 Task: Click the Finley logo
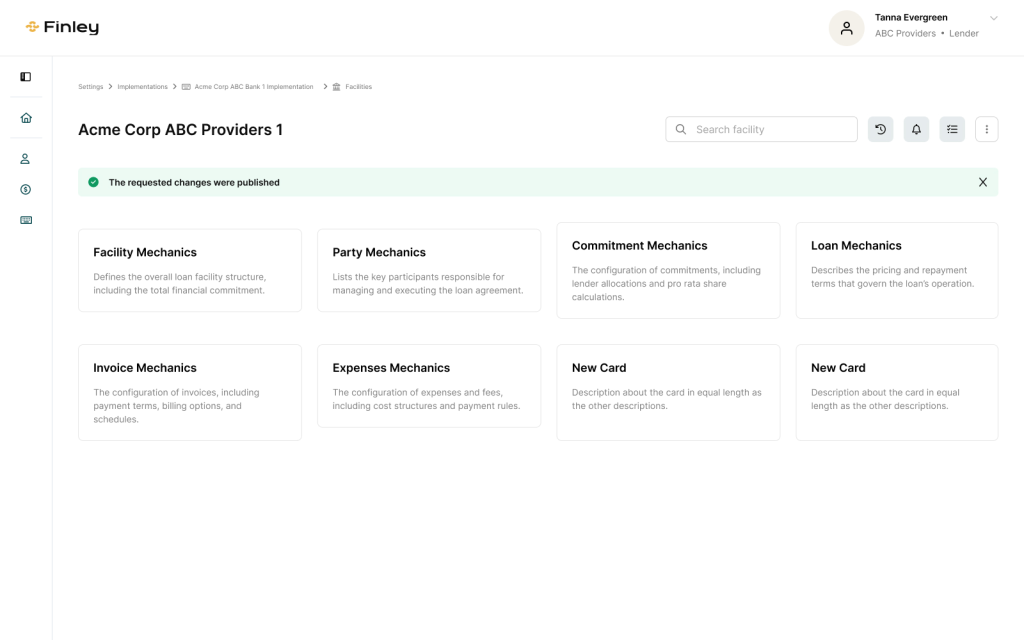[x=62, y=28]
